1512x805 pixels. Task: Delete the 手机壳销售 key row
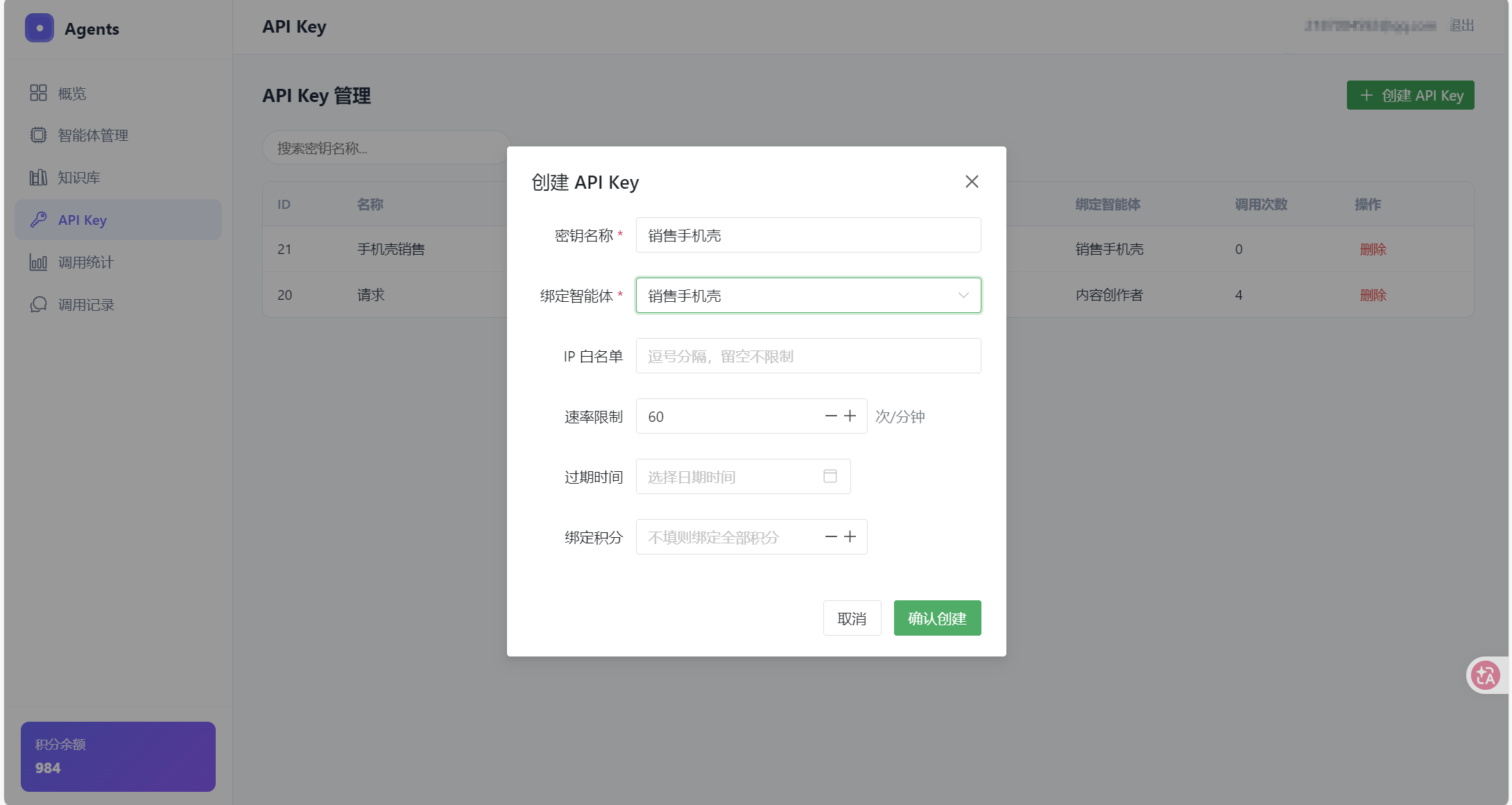1373,249
